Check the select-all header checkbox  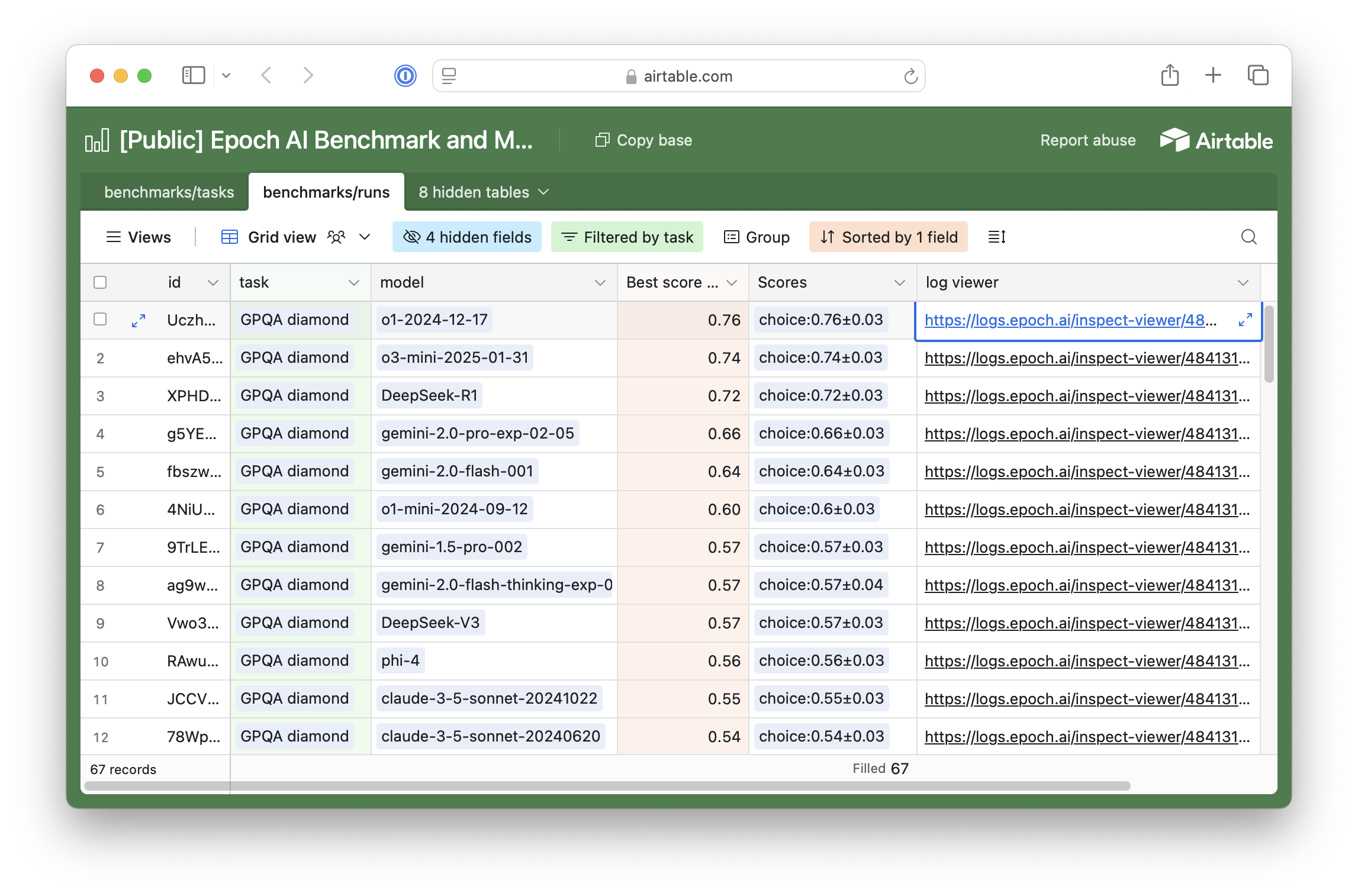click(x=100, y=282)
